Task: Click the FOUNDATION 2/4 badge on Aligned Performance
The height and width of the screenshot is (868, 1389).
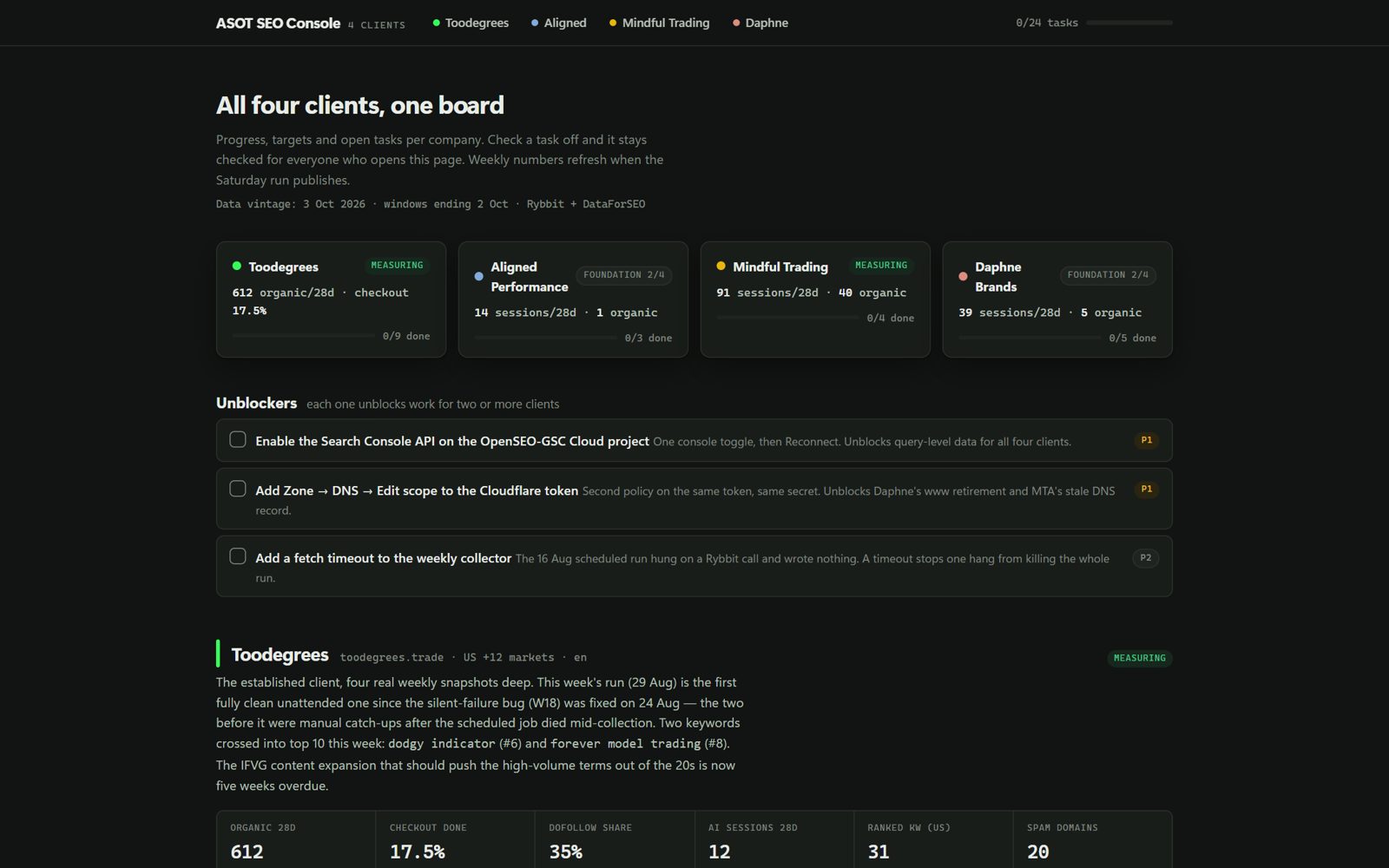Action: [623, 275]
